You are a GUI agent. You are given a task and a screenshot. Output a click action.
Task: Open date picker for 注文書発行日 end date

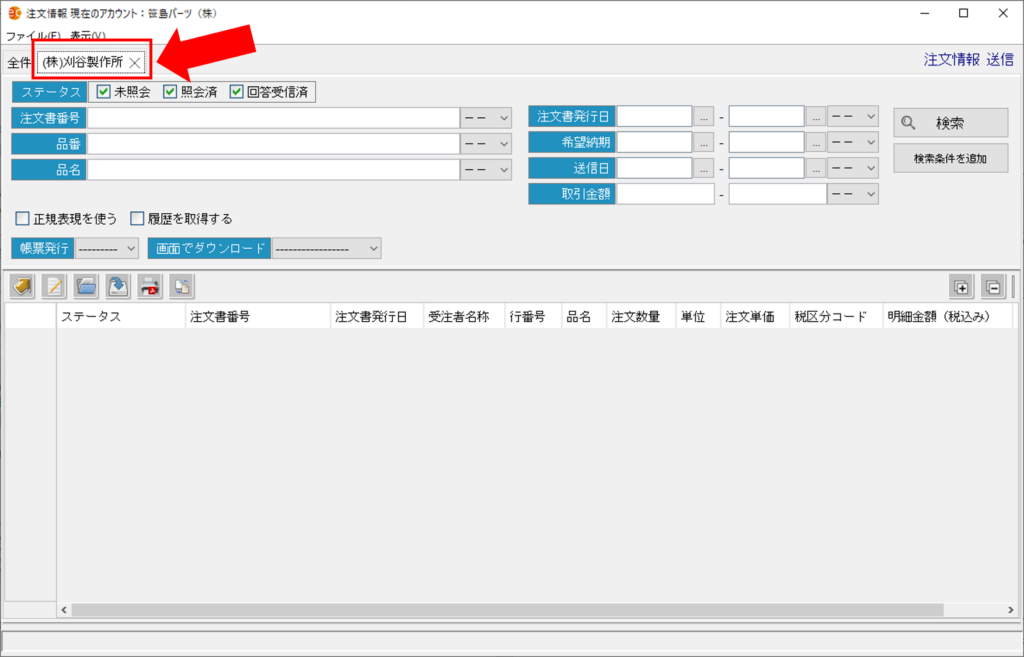pyautogui.click(x=816, y=117)
